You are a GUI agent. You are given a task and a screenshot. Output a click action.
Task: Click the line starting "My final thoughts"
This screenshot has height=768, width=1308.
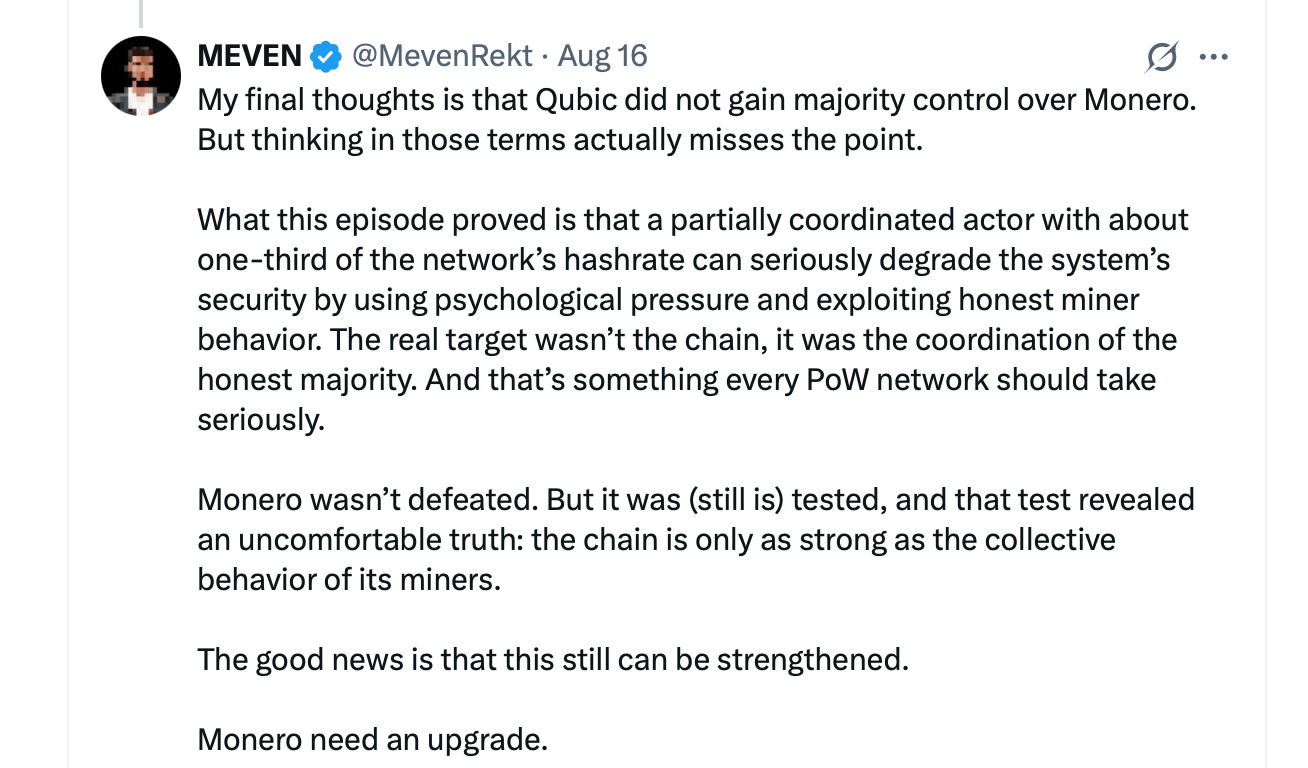[x=696, y=100]
